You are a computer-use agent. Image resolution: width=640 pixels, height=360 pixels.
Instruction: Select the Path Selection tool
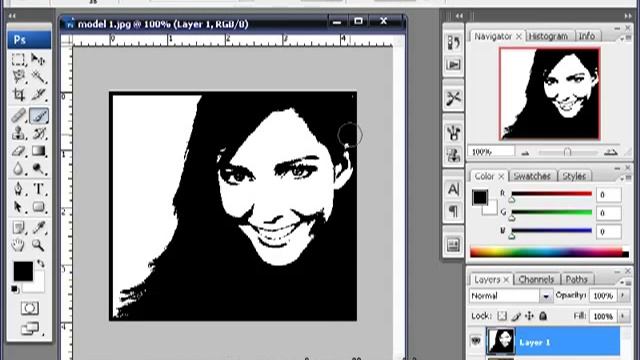pos(18,207)
